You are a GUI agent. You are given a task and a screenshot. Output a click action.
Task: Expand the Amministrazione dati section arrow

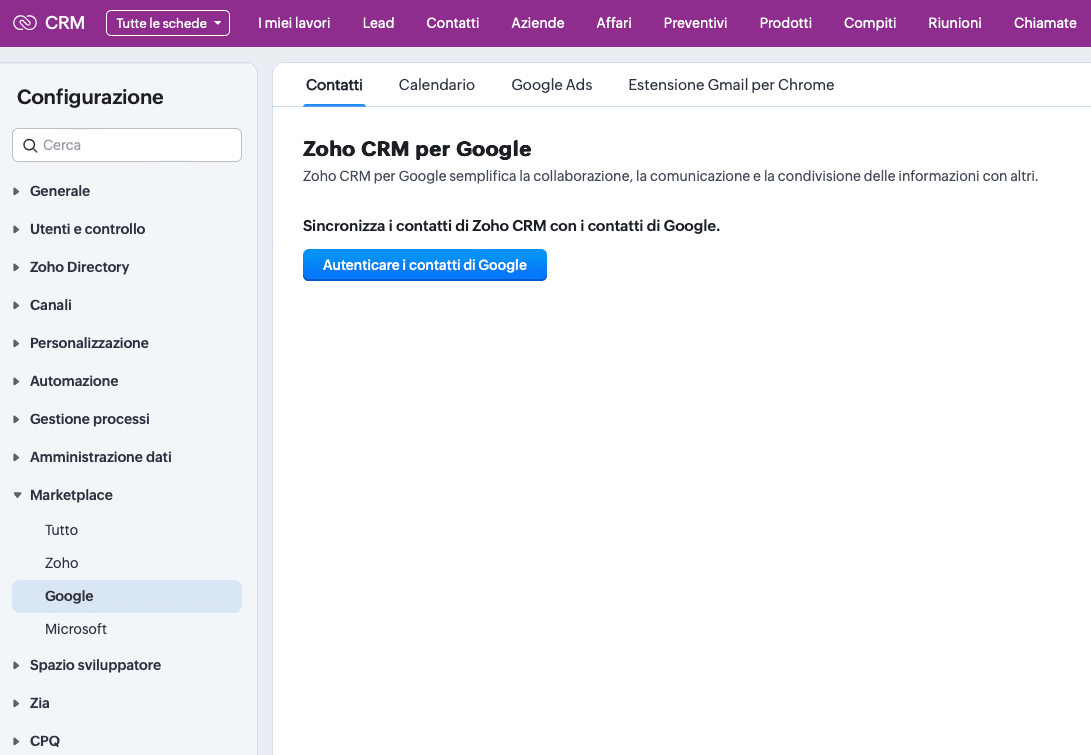[x=16, y=457]
